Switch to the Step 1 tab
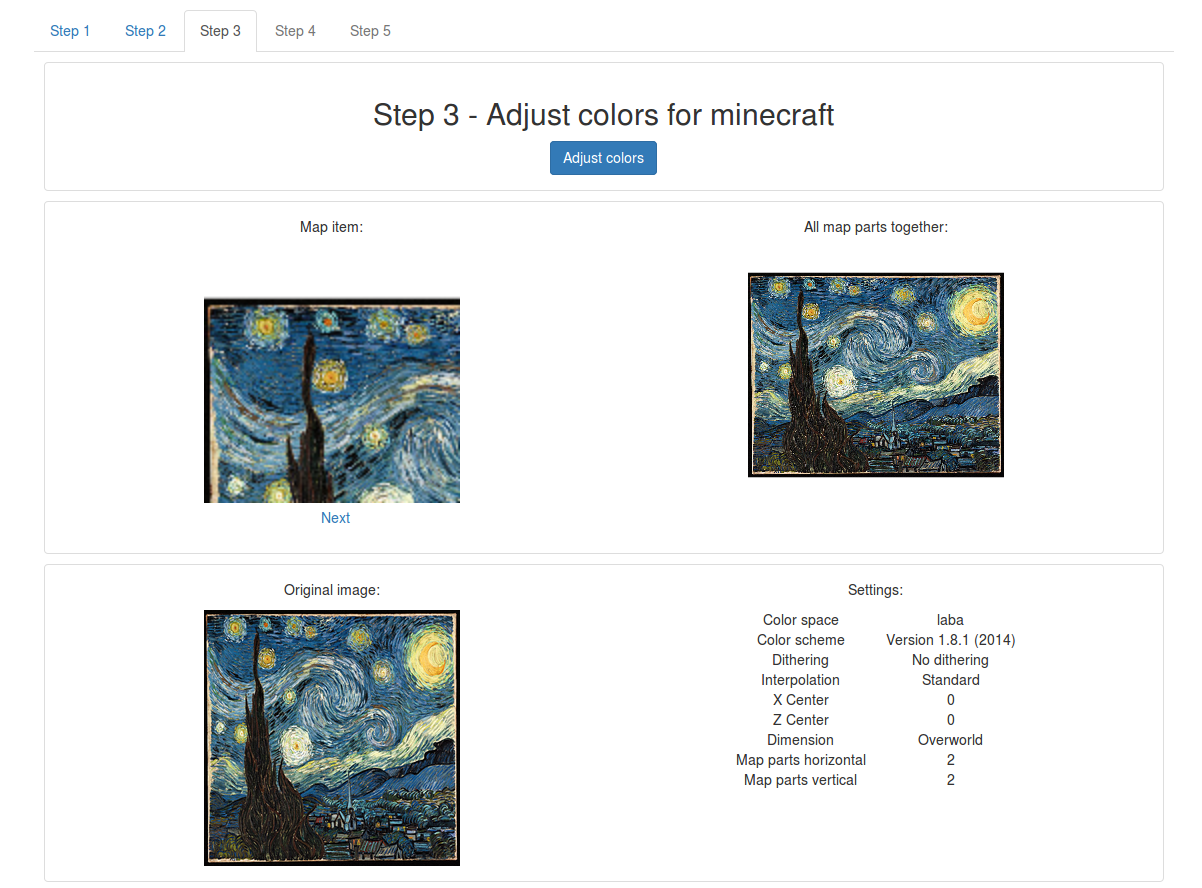Viewport: 1202px width, 888px height. click(x=70, y=31)
